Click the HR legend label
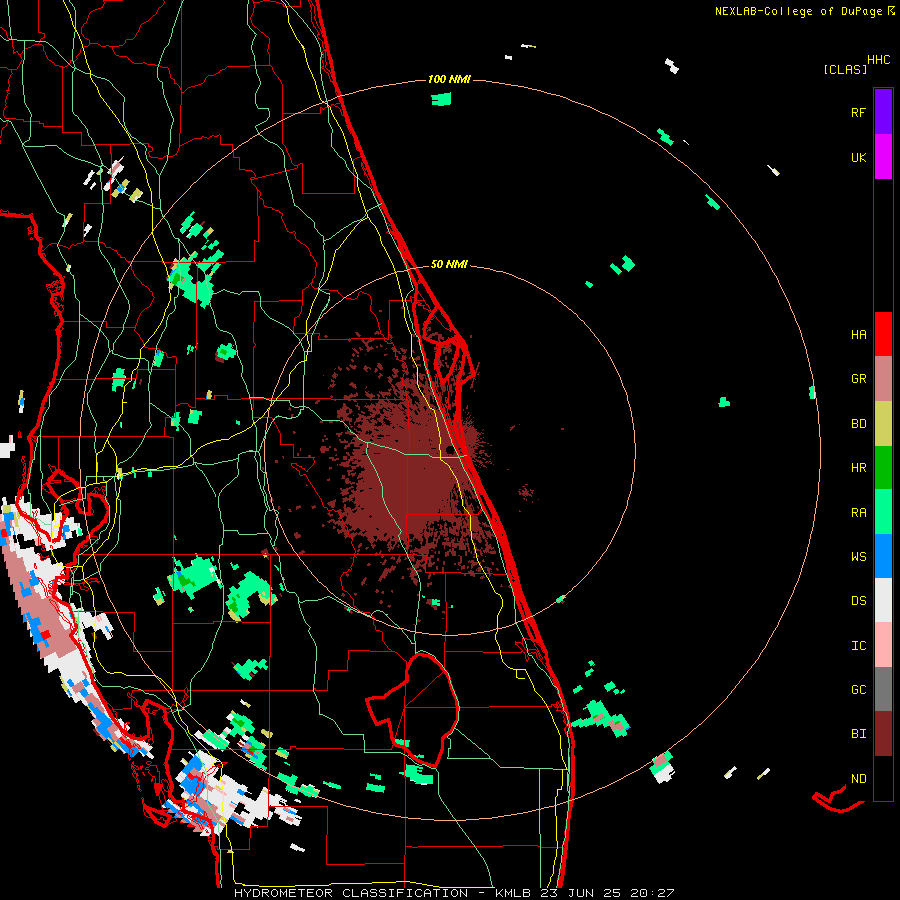 [858, 468]
